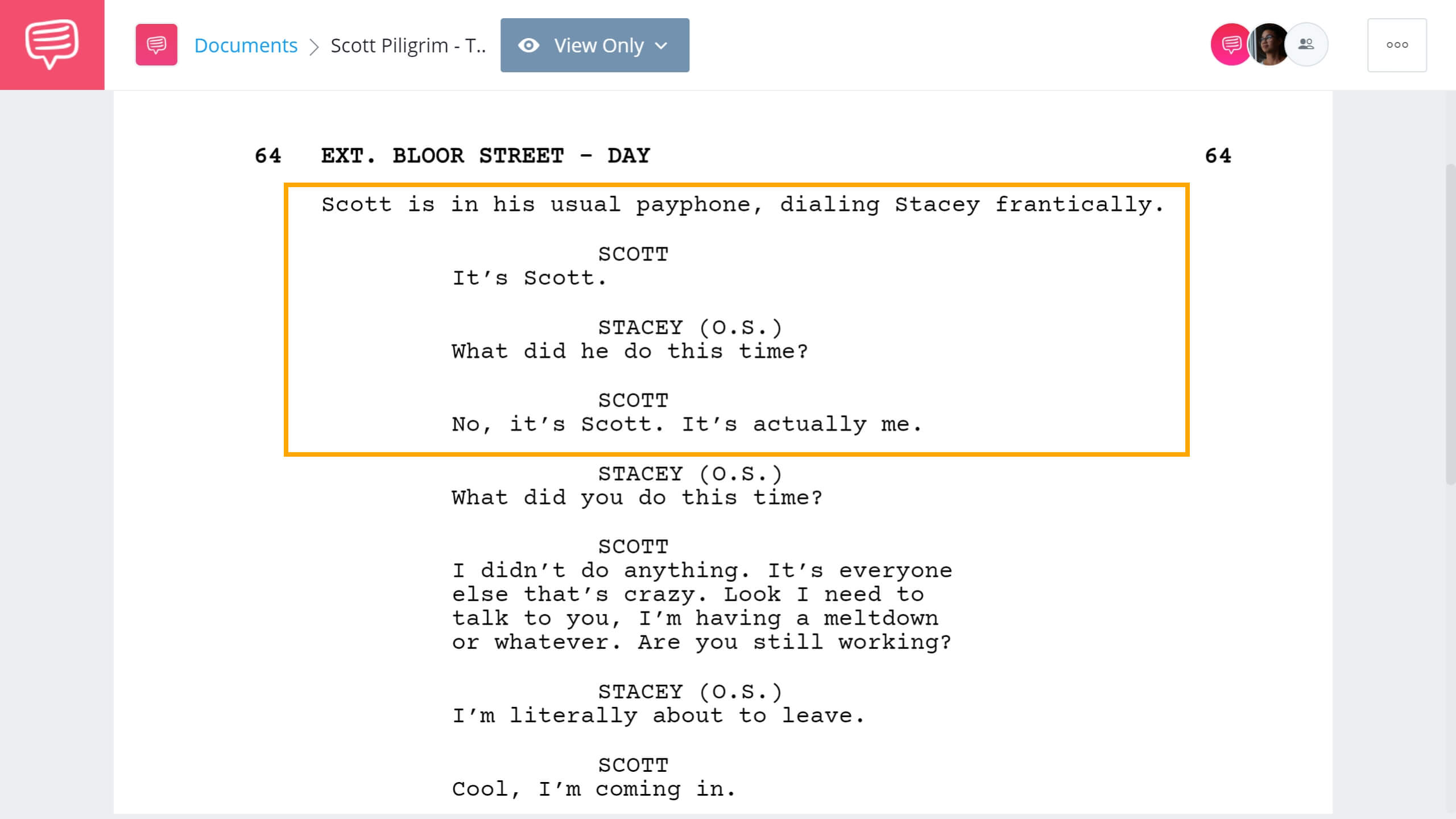This screenshot has height=819, width=1456.
Task: Click the View Only button to change permissions
Action: coord(595,45)
